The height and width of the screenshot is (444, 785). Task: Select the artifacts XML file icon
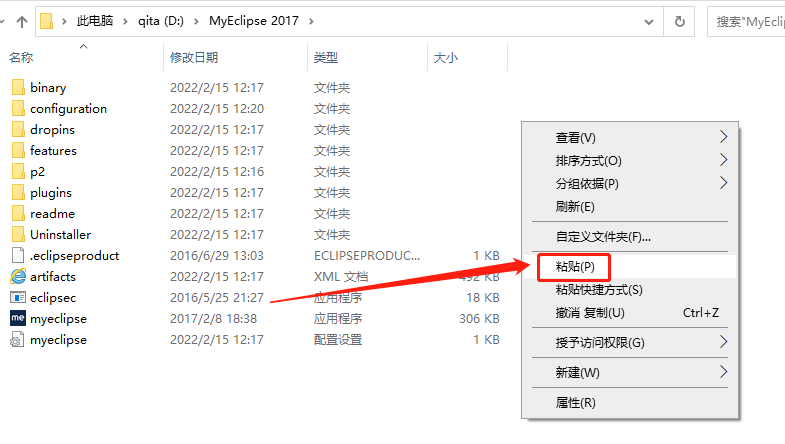coord(18,276)
